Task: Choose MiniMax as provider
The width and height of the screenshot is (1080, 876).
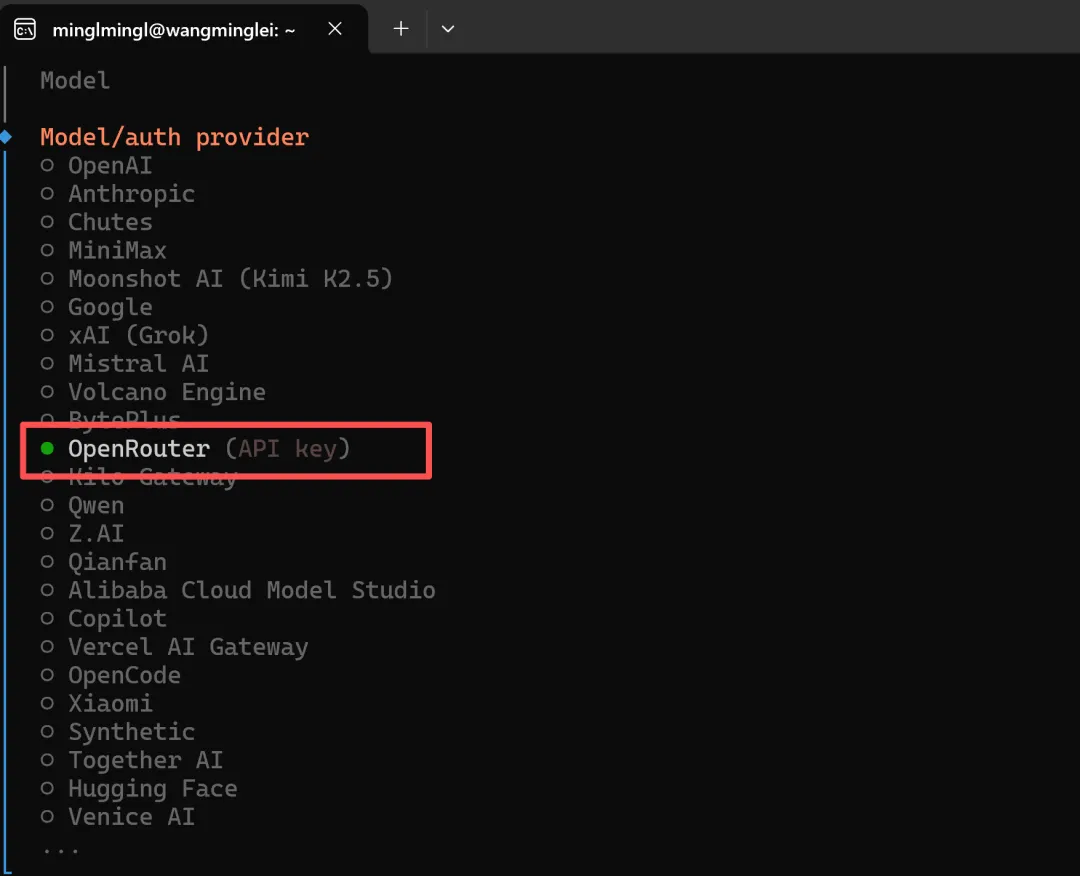Action: (x=103, y=251)
